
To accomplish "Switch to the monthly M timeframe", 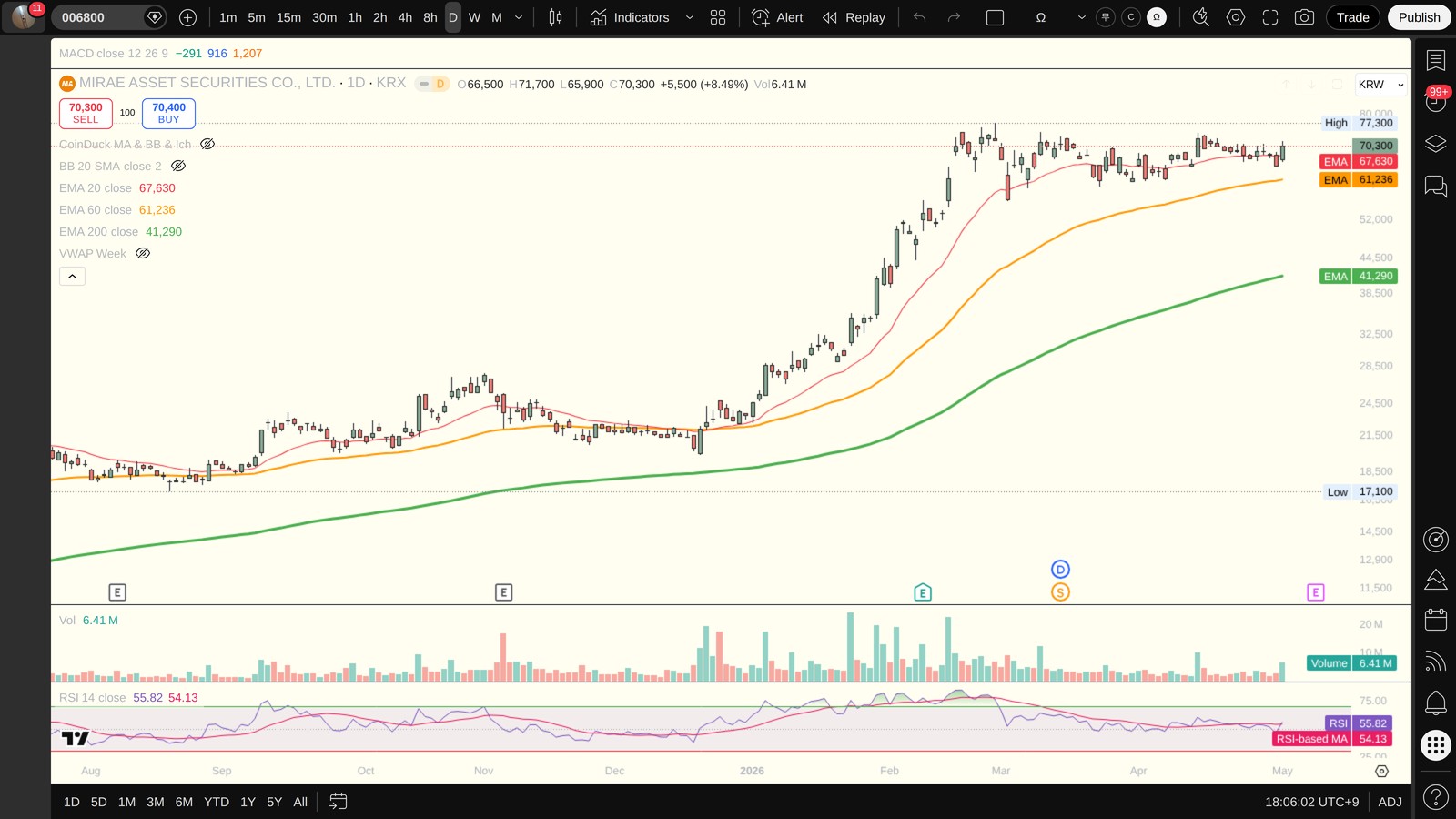I will click(497, 17).
